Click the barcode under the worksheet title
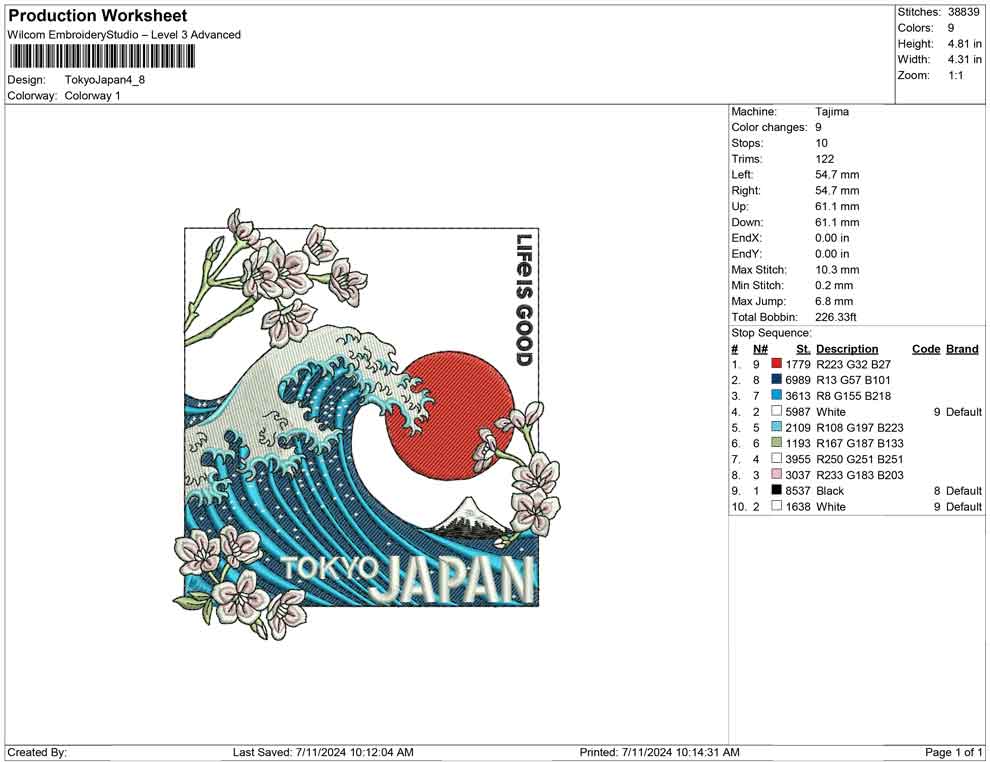 point(101,57)
